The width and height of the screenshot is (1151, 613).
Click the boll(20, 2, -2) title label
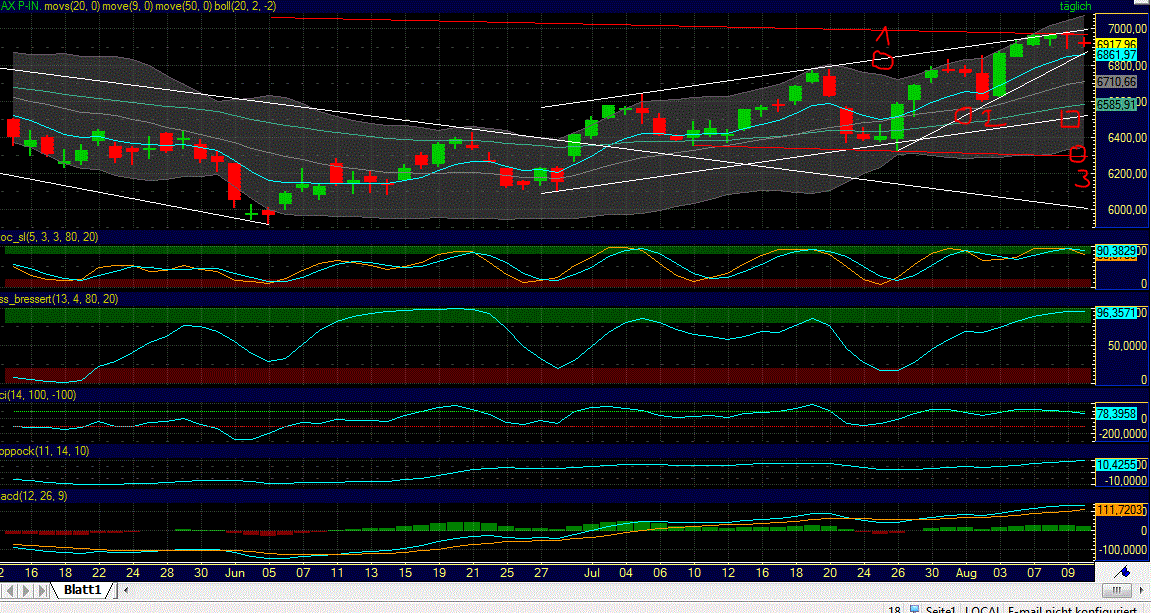[243, 5]
